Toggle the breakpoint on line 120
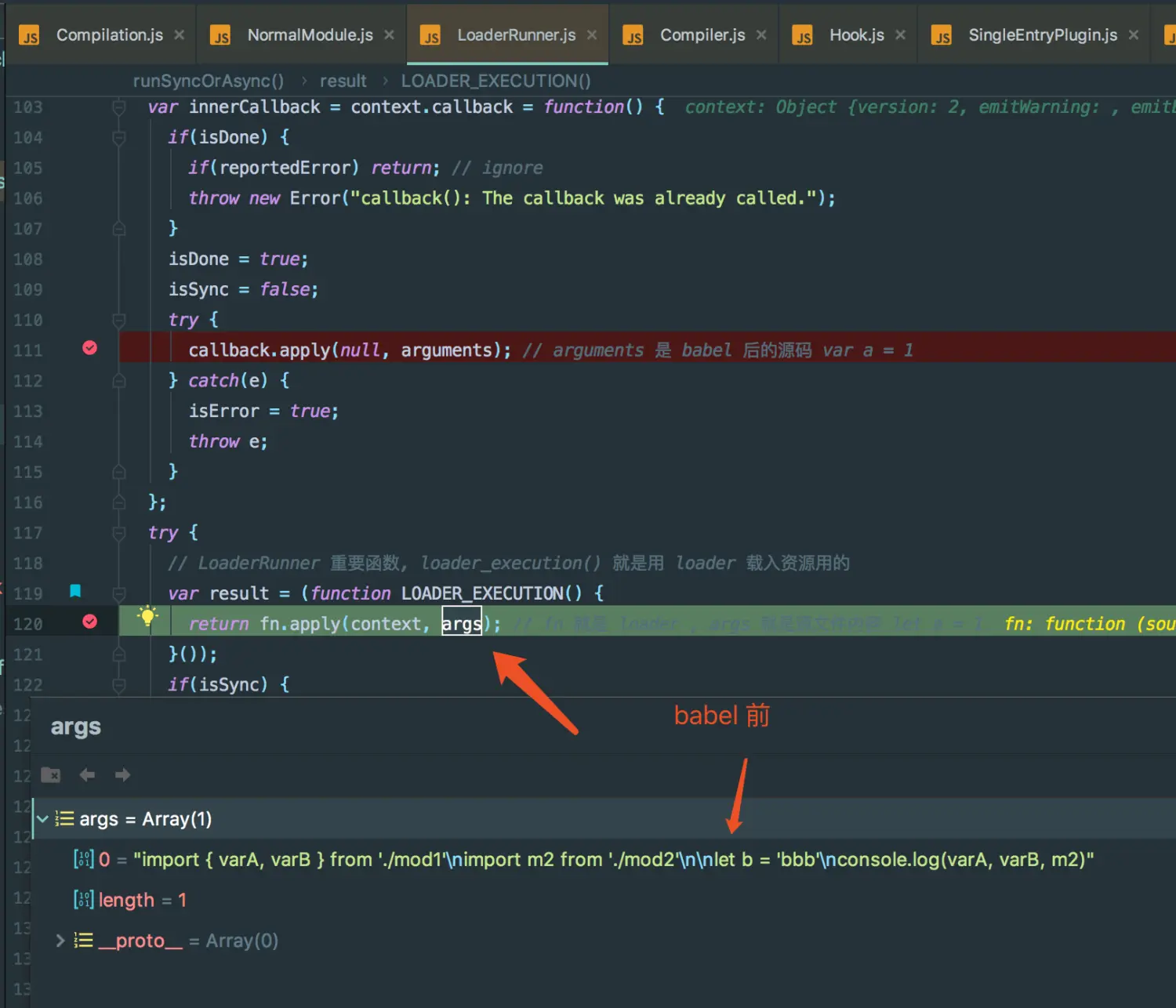This screenshot has height=1008, width=1176. (x=90, y=622)
